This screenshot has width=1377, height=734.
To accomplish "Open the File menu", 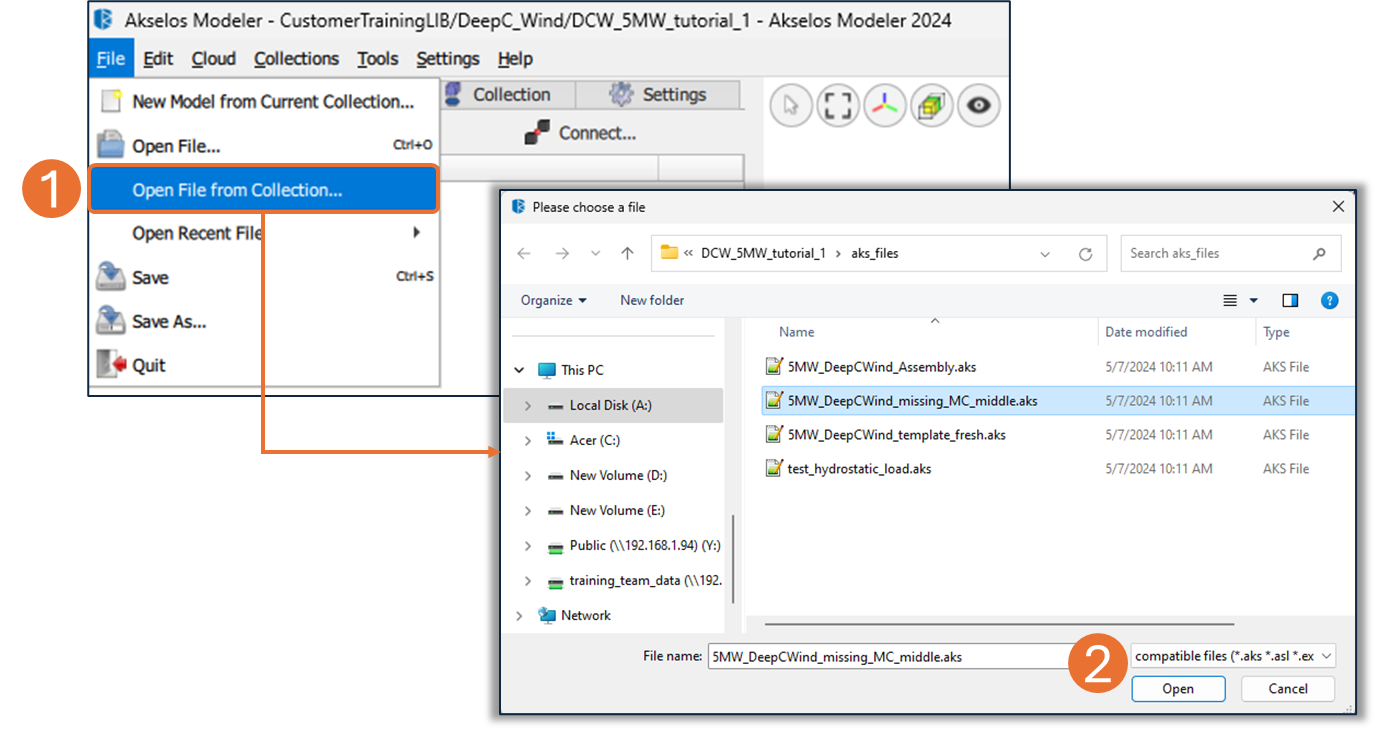I will pos(111,59).
